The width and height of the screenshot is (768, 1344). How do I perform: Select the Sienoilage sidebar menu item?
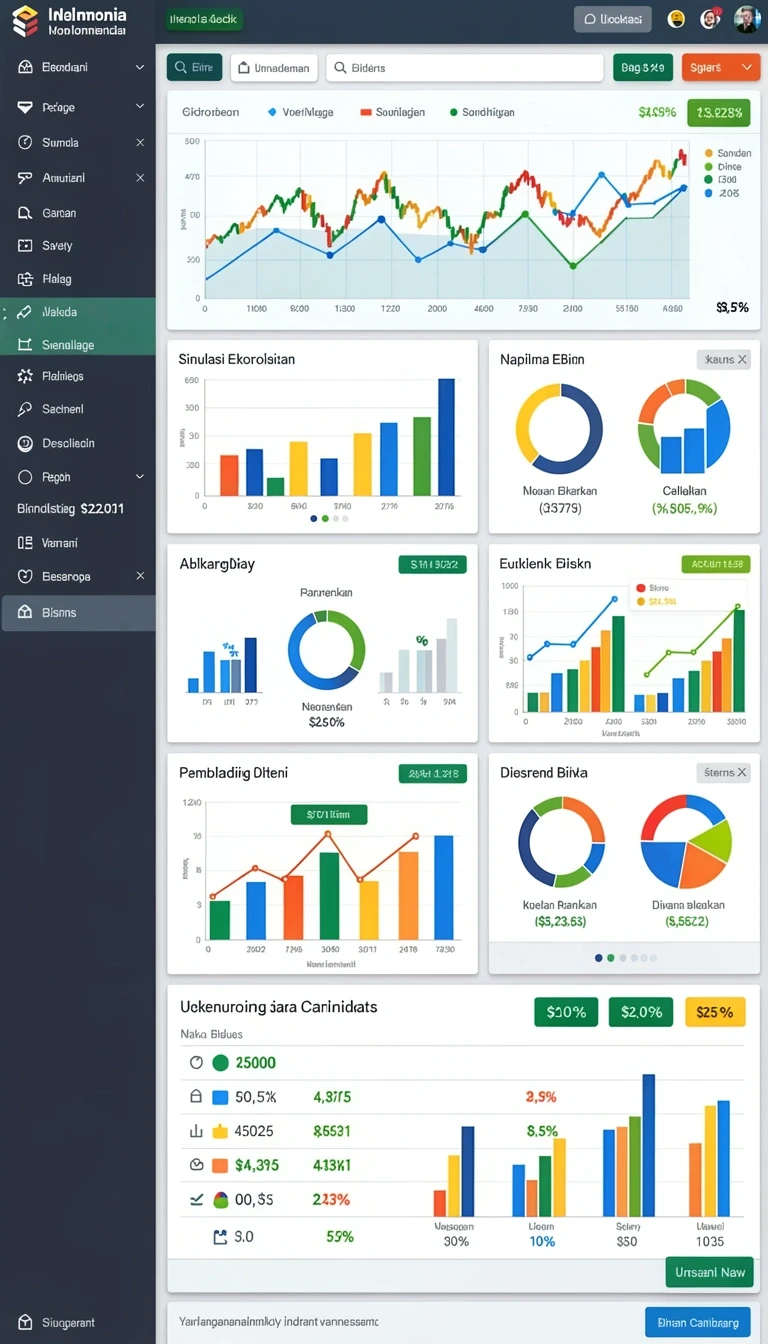(78, 345)
